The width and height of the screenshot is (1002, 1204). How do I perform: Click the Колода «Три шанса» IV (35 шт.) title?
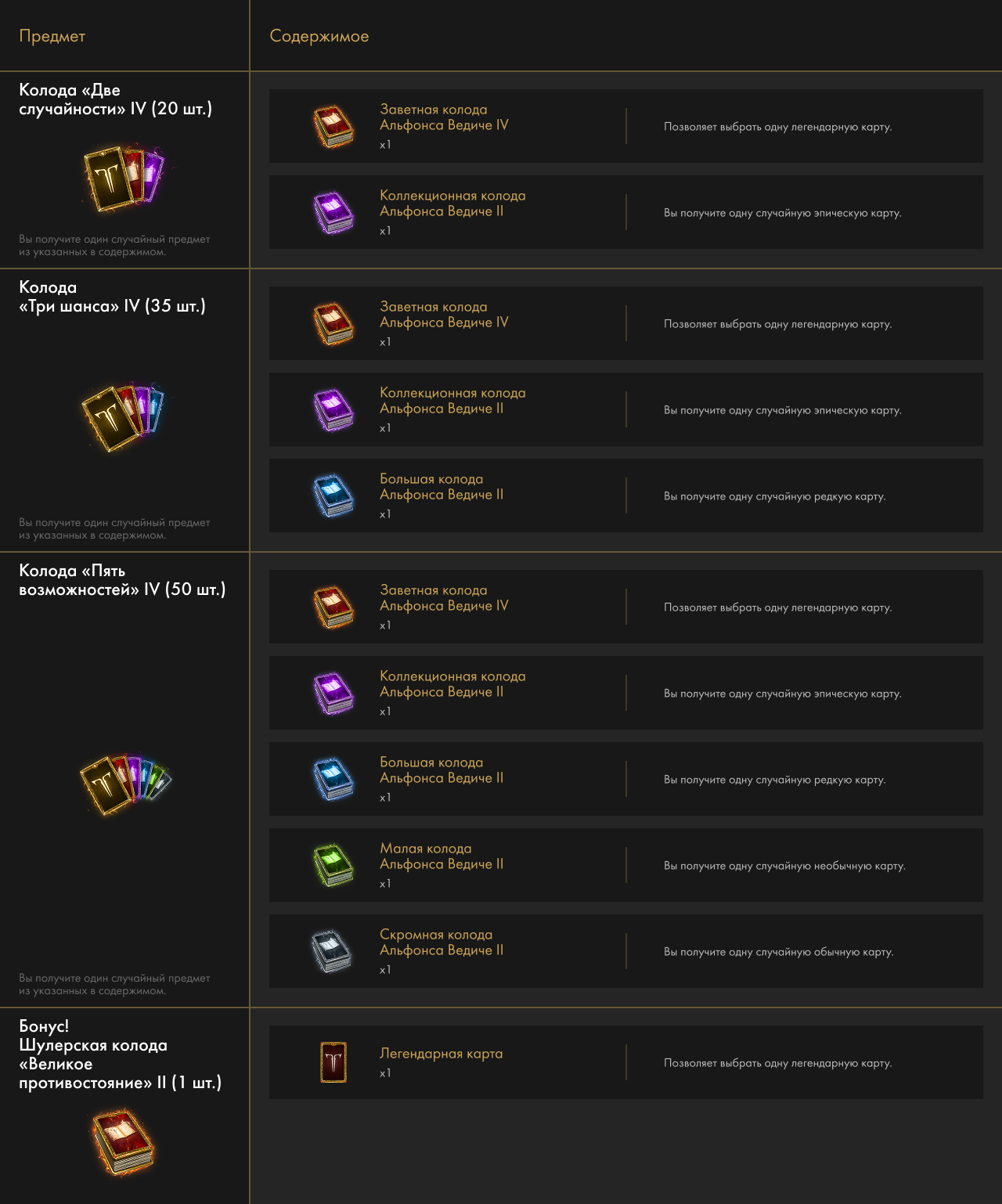tap(112, 297)
